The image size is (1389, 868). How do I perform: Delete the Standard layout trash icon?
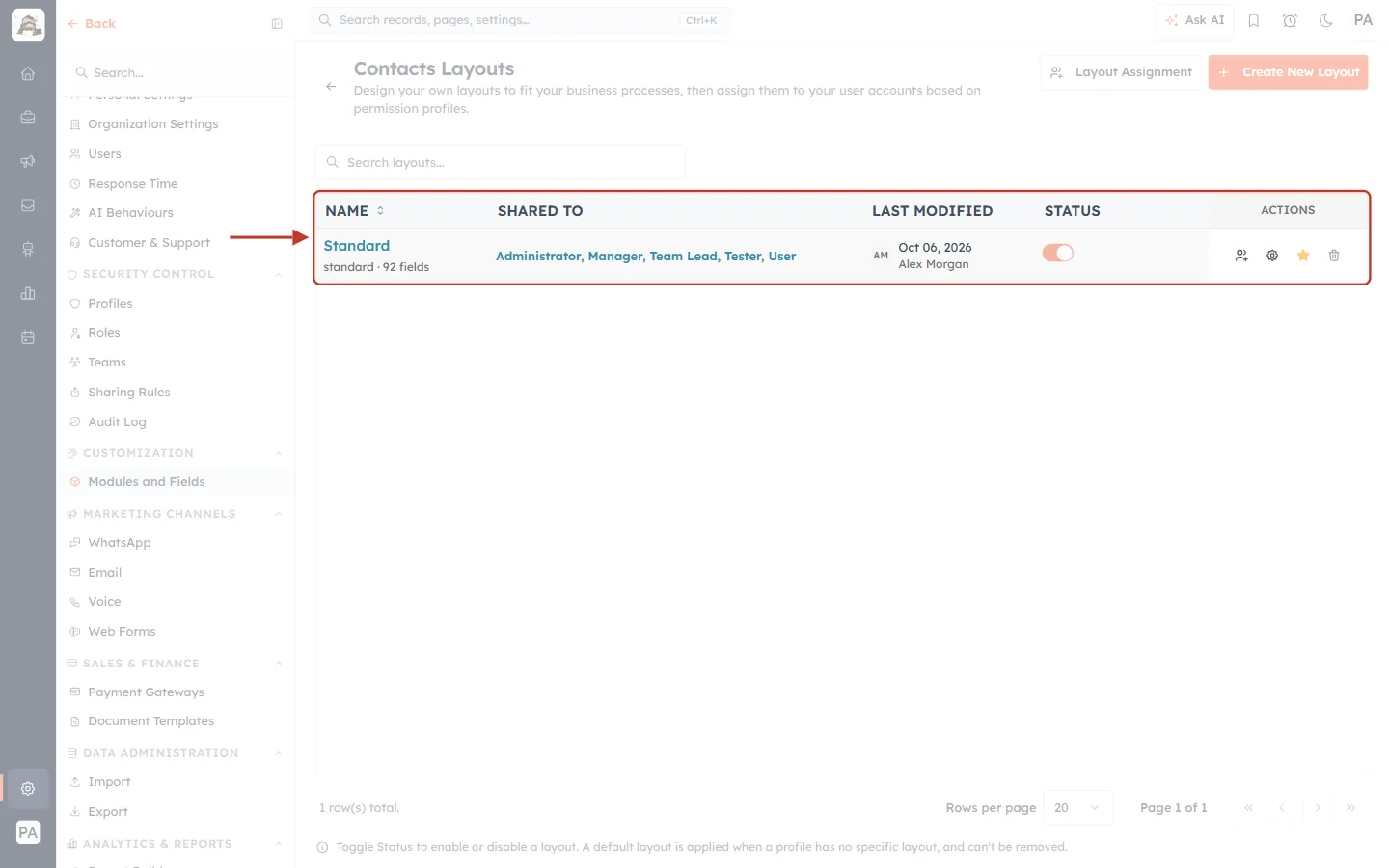1334,256
